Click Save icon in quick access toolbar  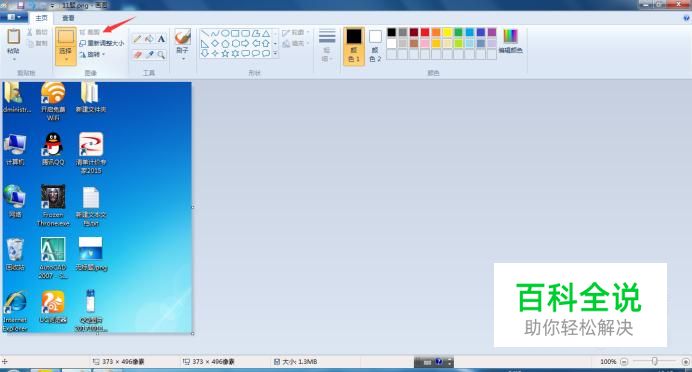(20, 5)
